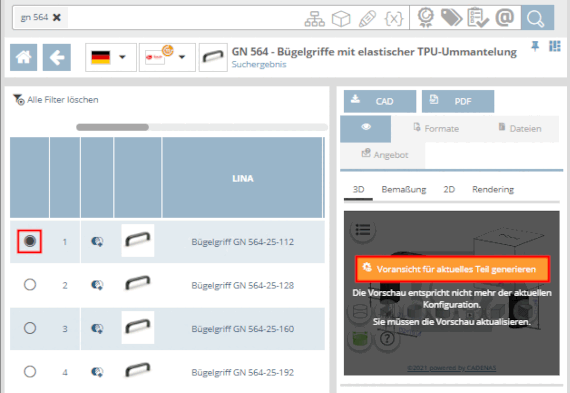The image size is (570, 393).
Task: Select the 3D view tab
Action: pyautogui.click(x=358, y=189)
